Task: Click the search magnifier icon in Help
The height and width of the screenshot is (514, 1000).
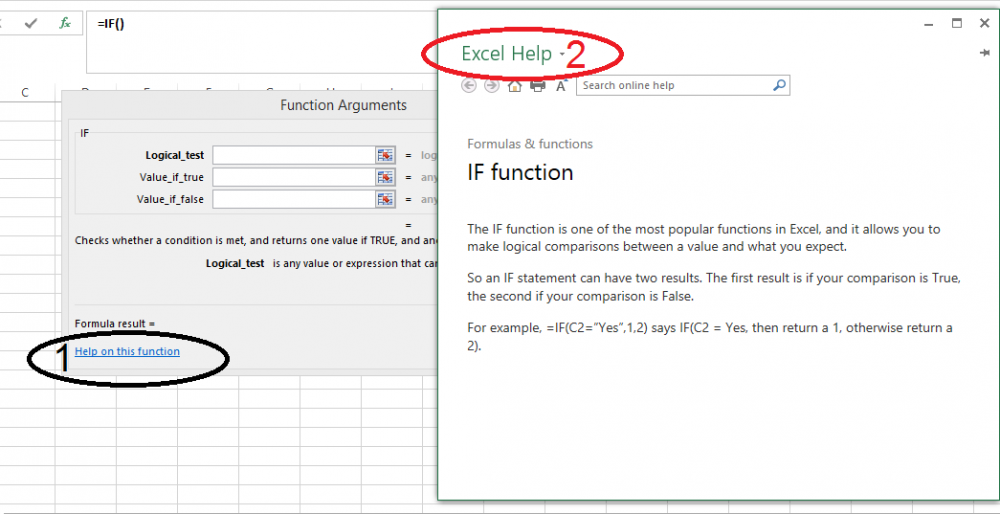Action: pyautogui.click(x=780, y=85)
